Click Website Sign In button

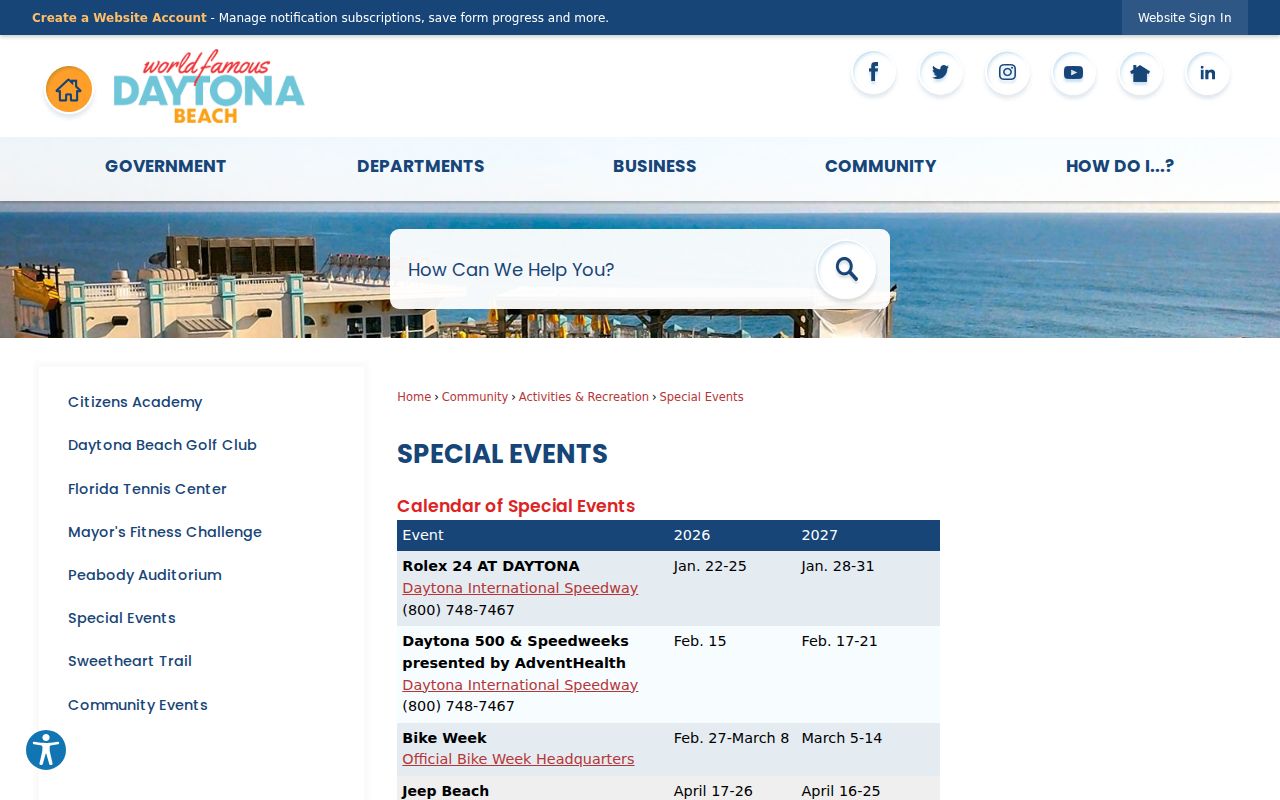[1185, 18]
